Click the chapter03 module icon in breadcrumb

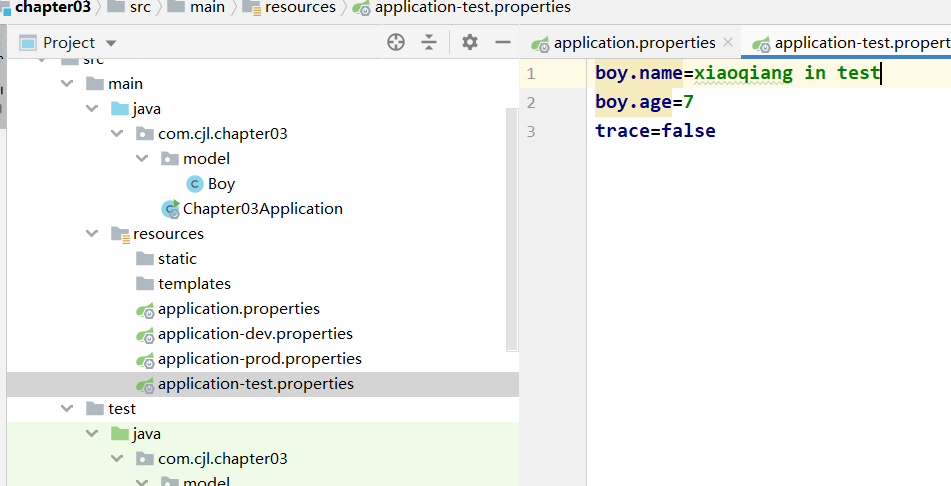click(x=6, y=8)
